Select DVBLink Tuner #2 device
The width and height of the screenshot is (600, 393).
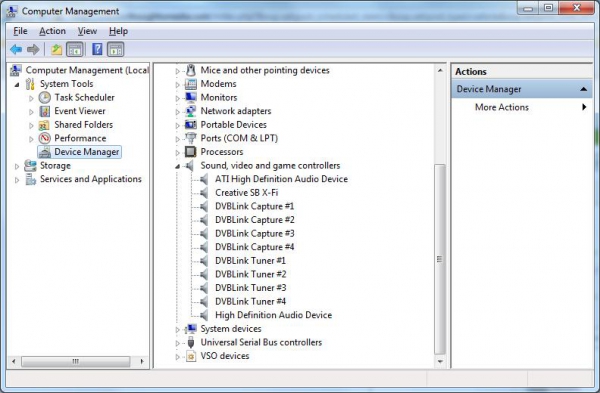click(251, 274)
